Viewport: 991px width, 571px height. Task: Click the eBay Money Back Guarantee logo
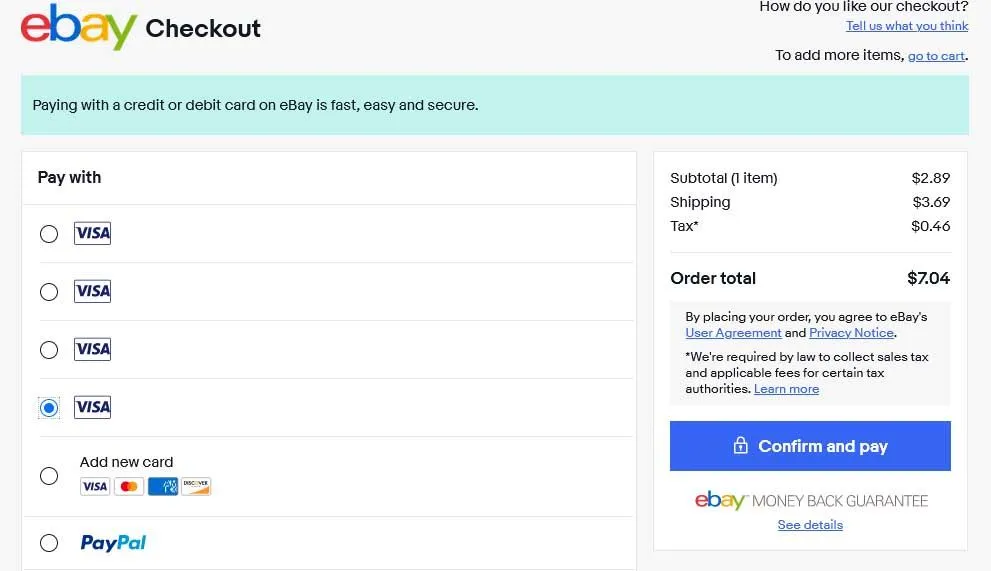(x=811, y=500)
